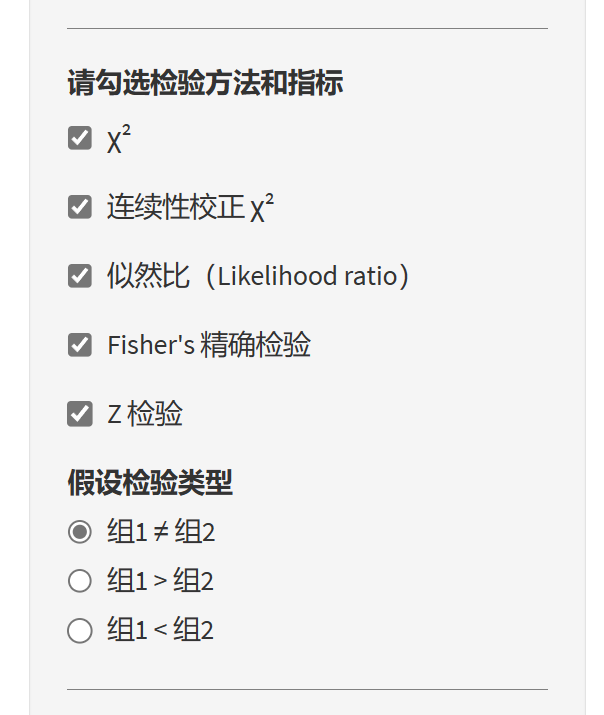Click the divider line above 请勾选检验方法和指标
Image resolution: width=604 pixels, height=715 pixels.
click(x=307, y=28)
